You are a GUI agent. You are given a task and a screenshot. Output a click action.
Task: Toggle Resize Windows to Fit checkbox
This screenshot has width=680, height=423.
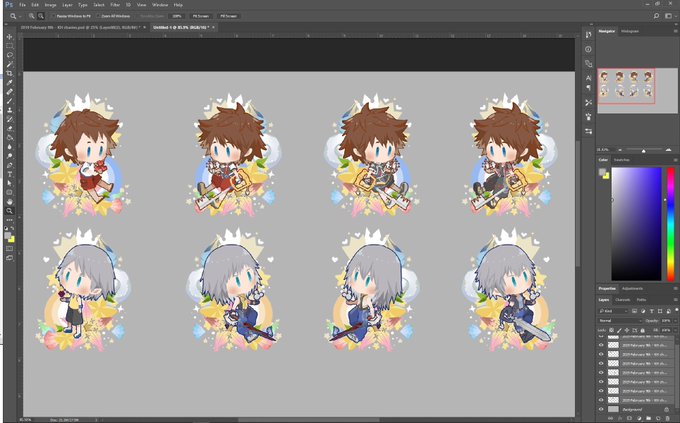pyautogui.click(x=54, y=16)
